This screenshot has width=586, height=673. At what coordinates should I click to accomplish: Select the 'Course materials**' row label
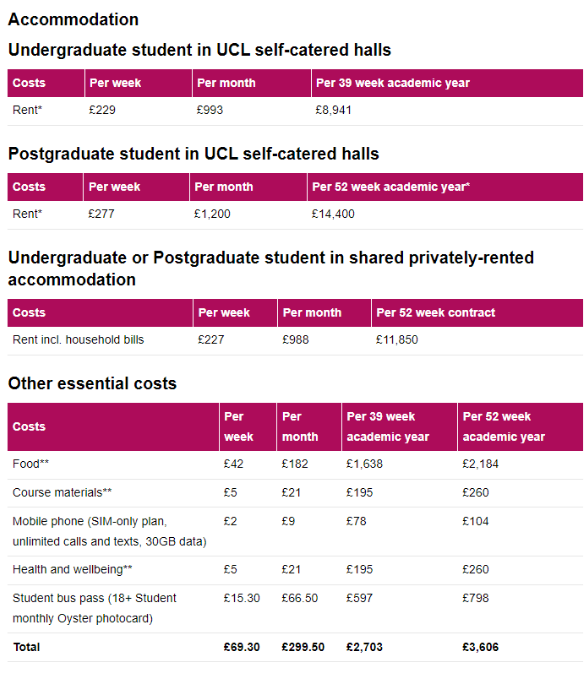tap(62, 492)
